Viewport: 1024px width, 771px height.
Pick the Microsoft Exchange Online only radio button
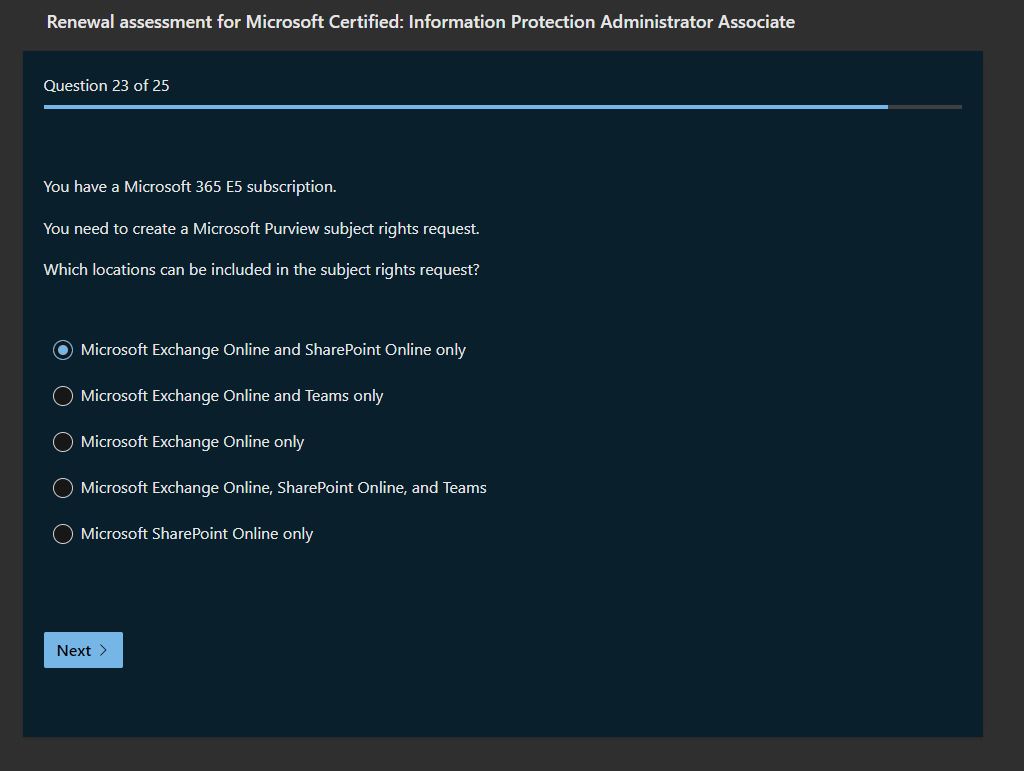pyautogui.click(x=63, y=442)
